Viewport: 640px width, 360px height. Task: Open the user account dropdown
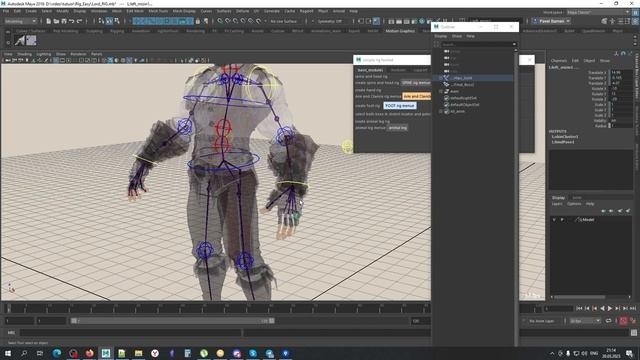coord(551,21)
